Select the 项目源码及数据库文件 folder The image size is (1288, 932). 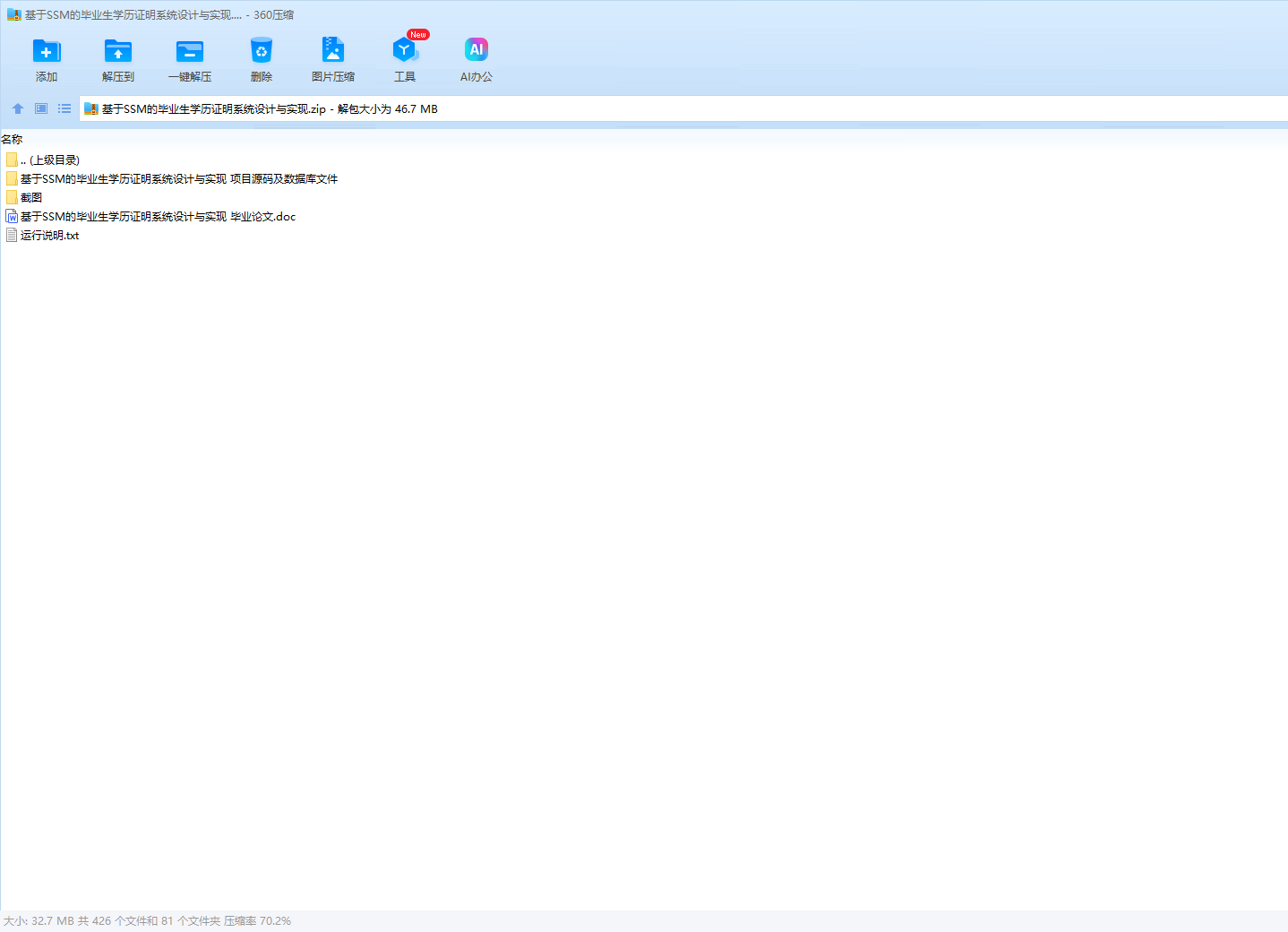(179, 179)
